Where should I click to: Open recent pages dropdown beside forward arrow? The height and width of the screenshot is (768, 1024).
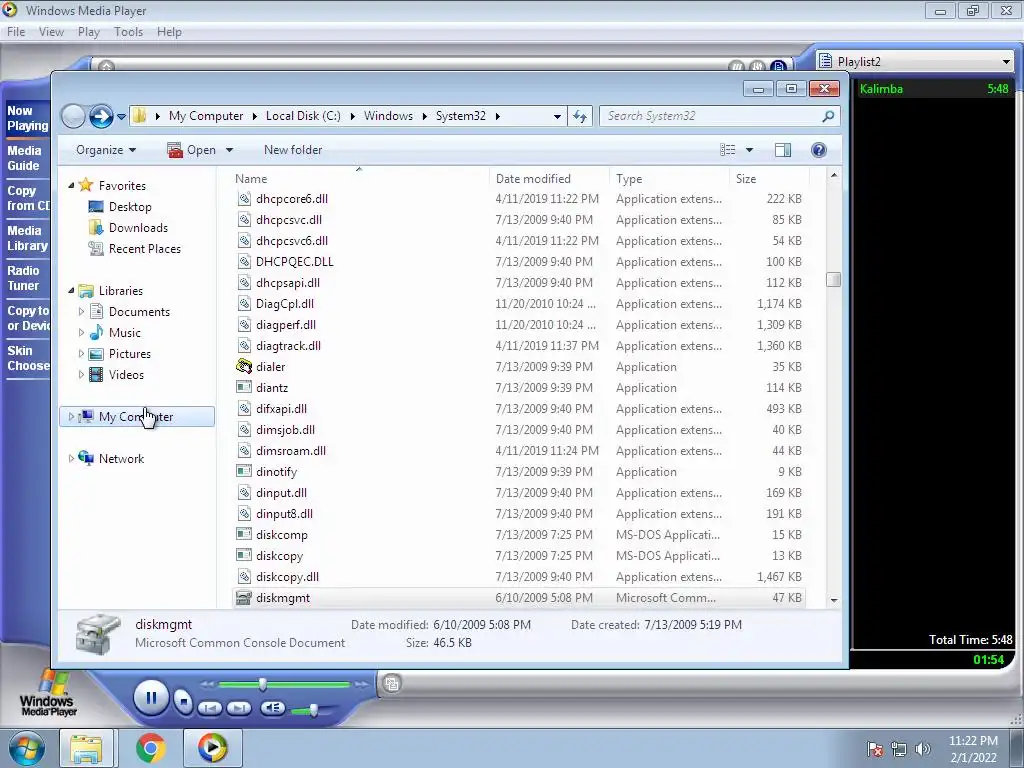pos(121,117)
